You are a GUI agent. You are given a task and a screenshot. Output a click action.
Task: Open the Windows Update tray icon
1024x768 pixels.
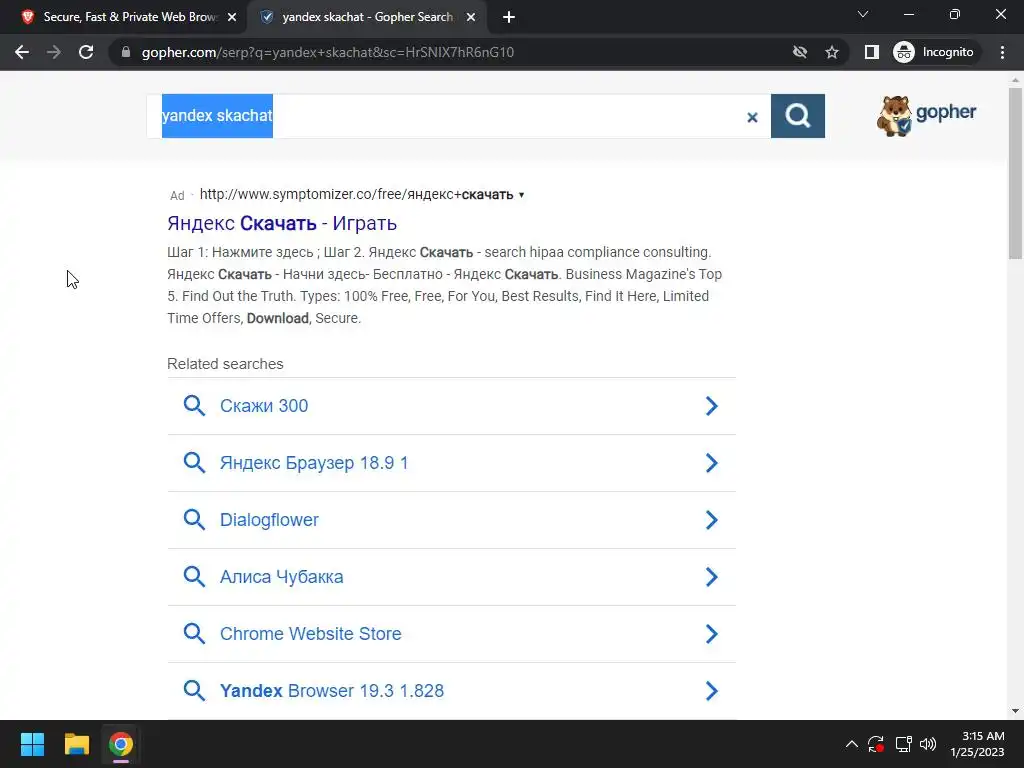(x=876, y=744)
